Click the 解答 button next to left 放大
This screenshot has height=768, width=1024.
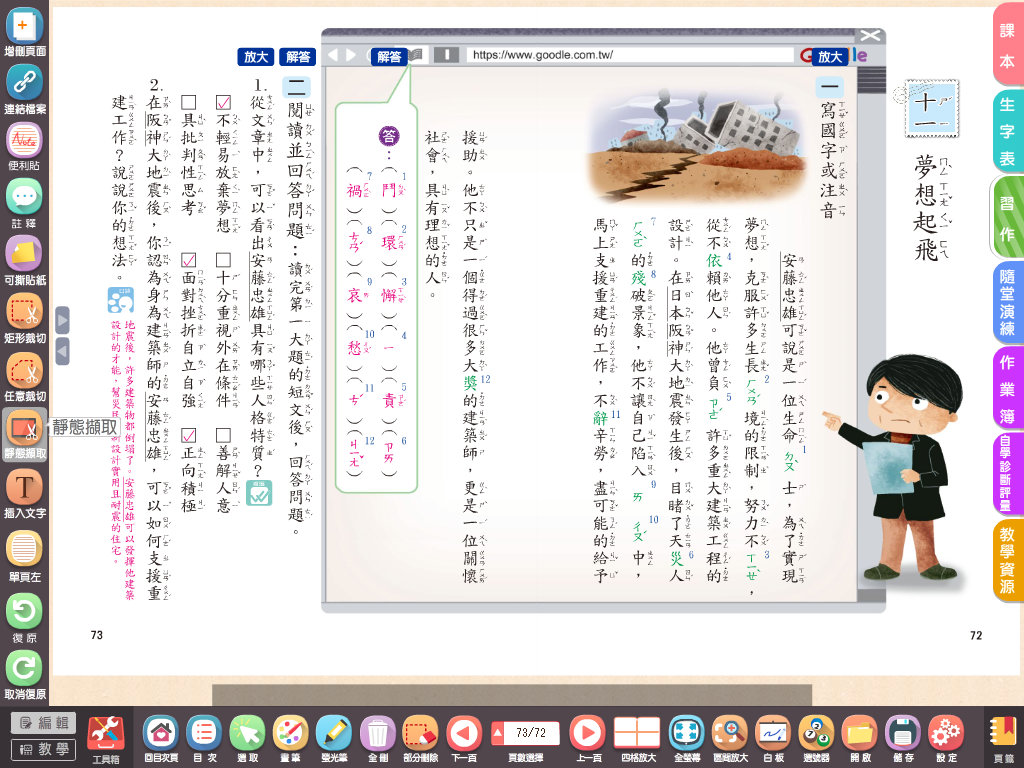coord(298,57)
